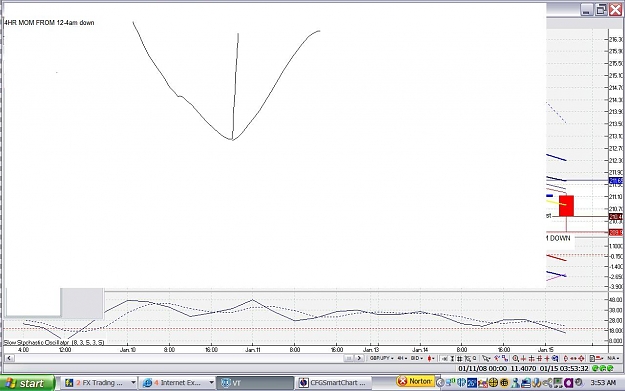The width and height of the screenshot is (625, 391).
Task: Open the BID price type dropdown
Action: tap(417, 358)
